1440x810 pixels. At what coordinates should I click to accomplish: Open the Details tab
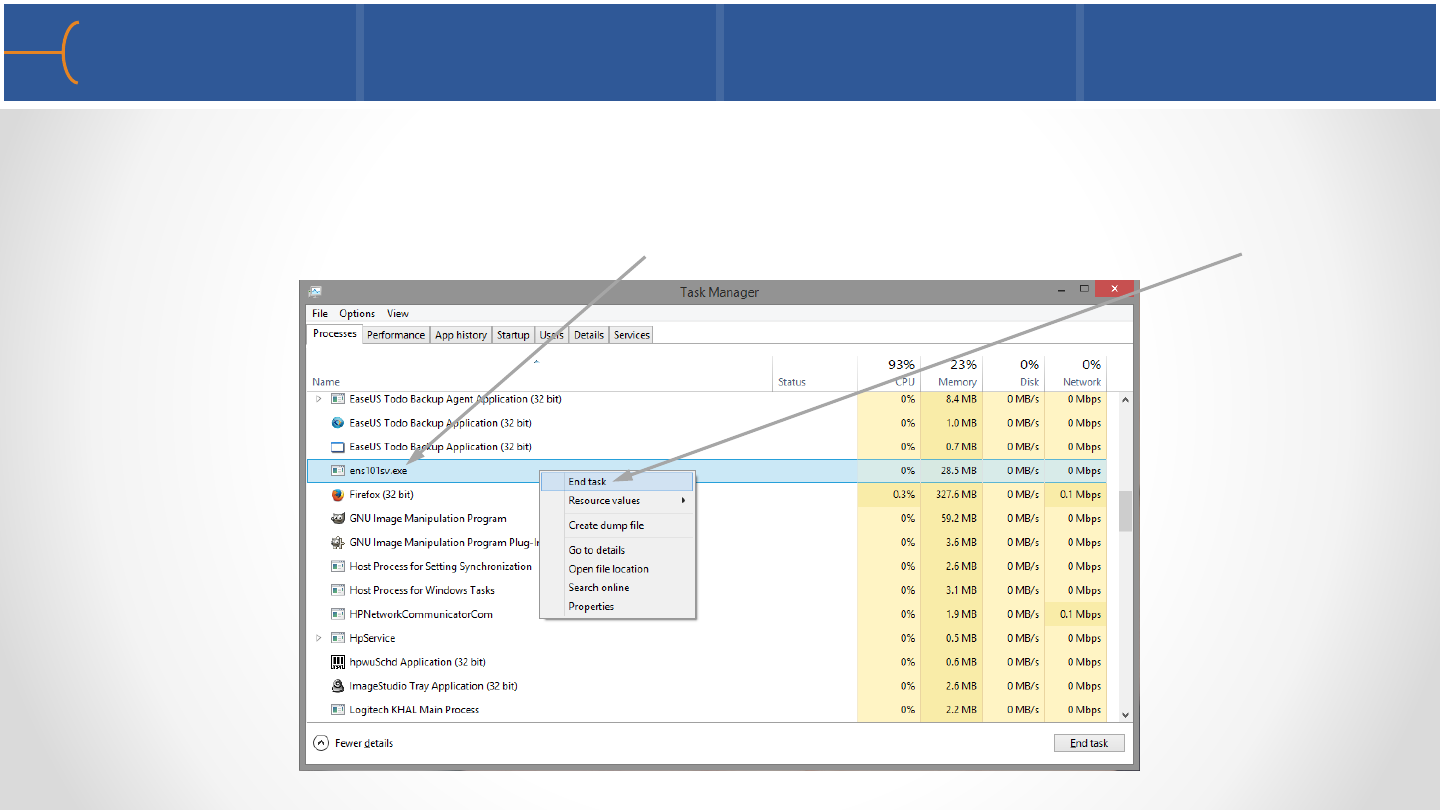pyautogui.click(x=589, y=335)
